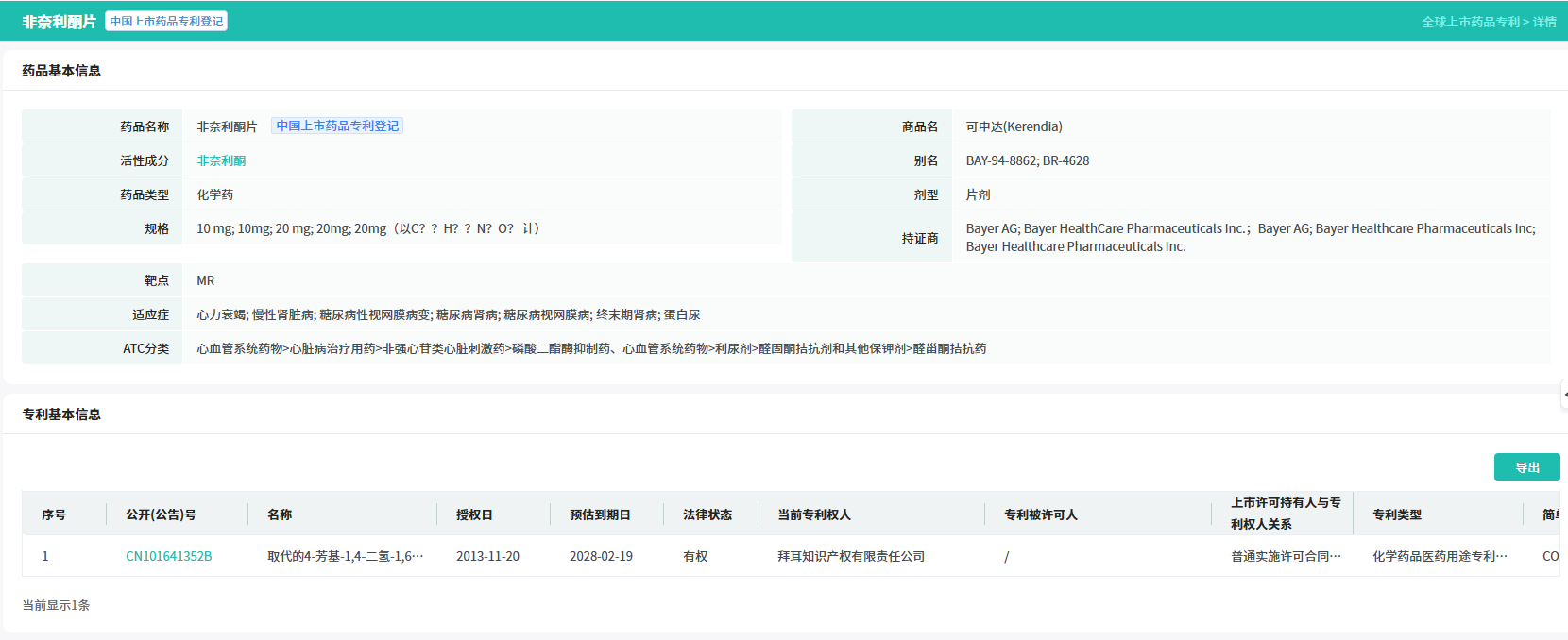Image resolution: width=1568 pixels, height=640 pixels.
Task: Click the 详情 breadcrumb item
Action: pyautogui.click(x=1544, y=22)
